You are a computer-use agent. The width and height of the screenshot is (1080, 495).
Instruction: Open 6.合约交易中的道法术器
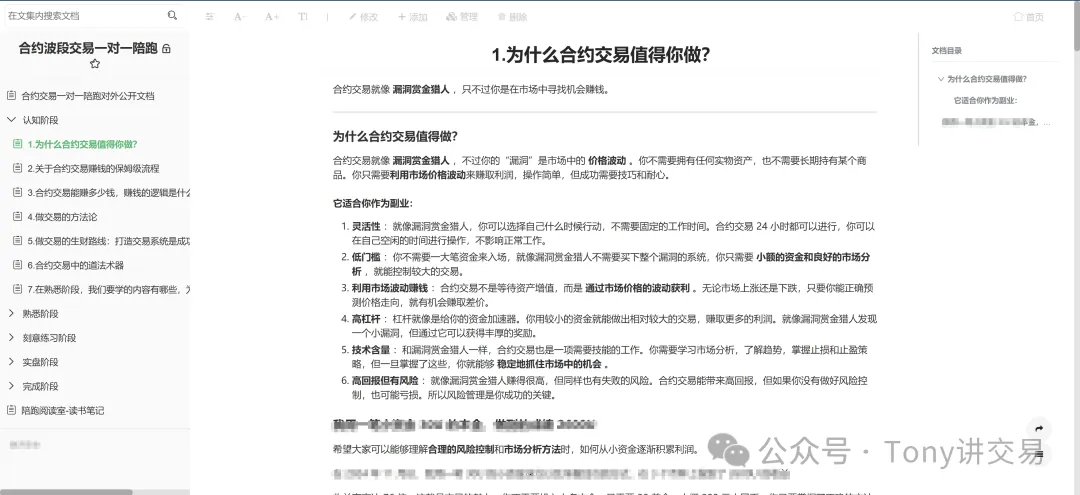click(76, 265)
